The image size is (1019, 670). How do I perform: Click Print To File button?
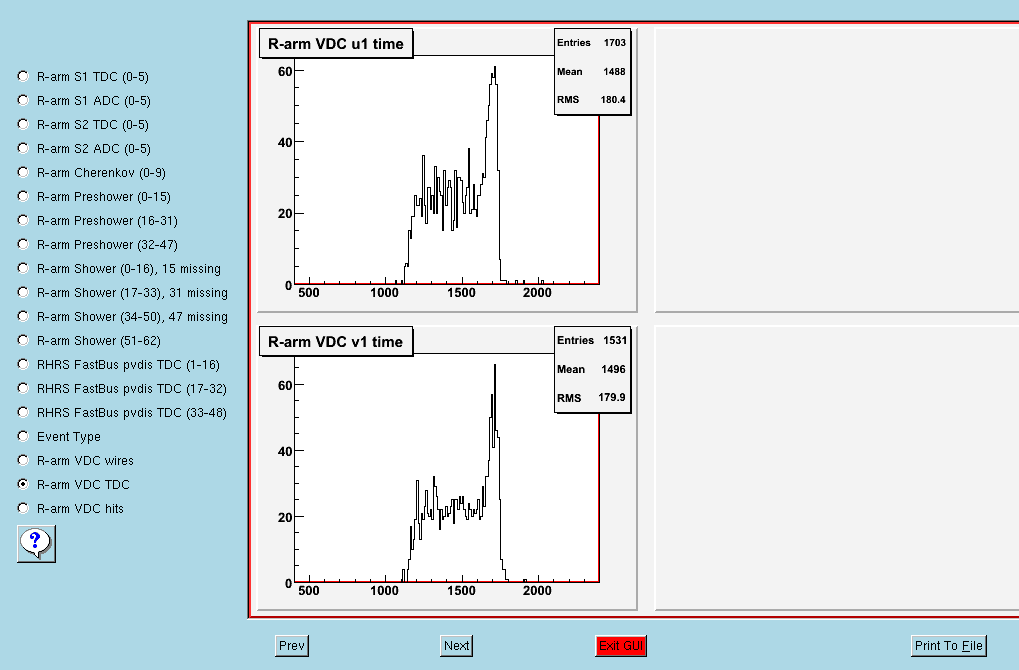pos(949,646)
